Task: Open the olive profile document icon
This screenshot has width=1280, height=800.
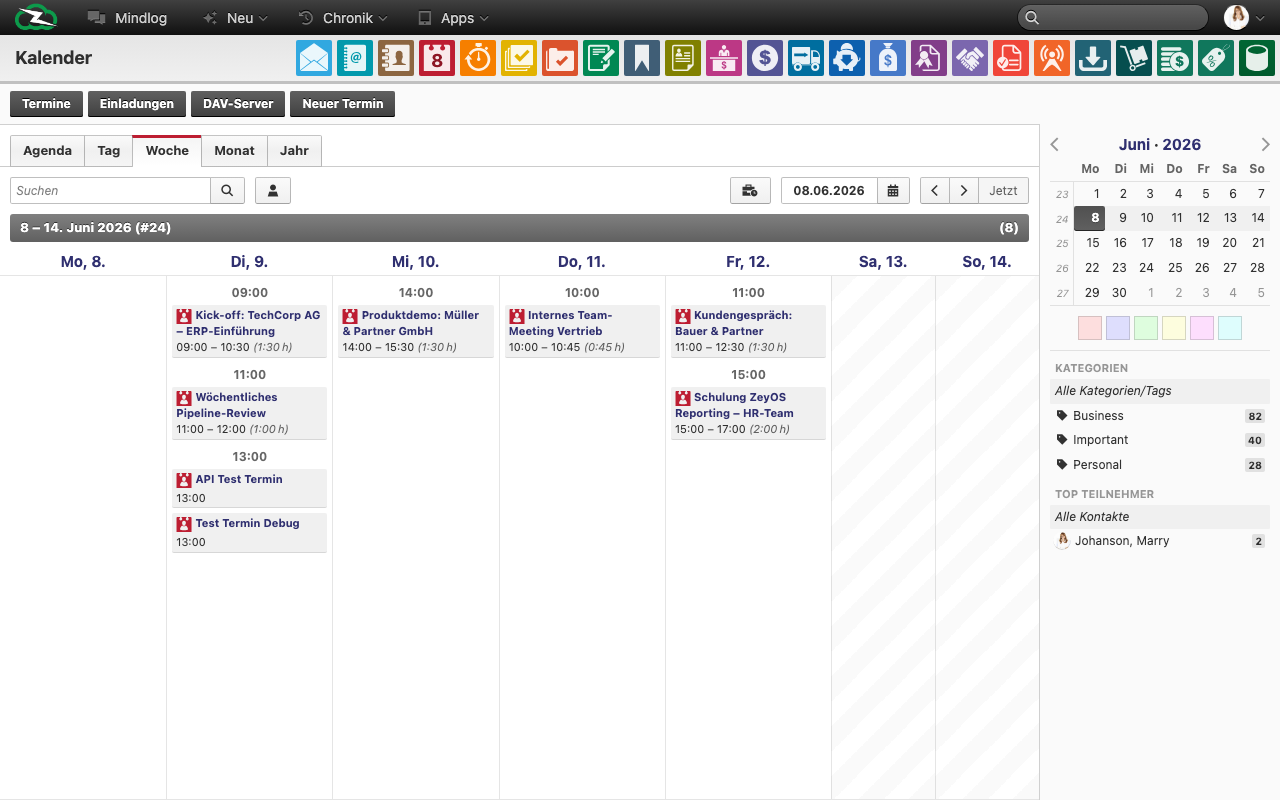Action: 683,58
